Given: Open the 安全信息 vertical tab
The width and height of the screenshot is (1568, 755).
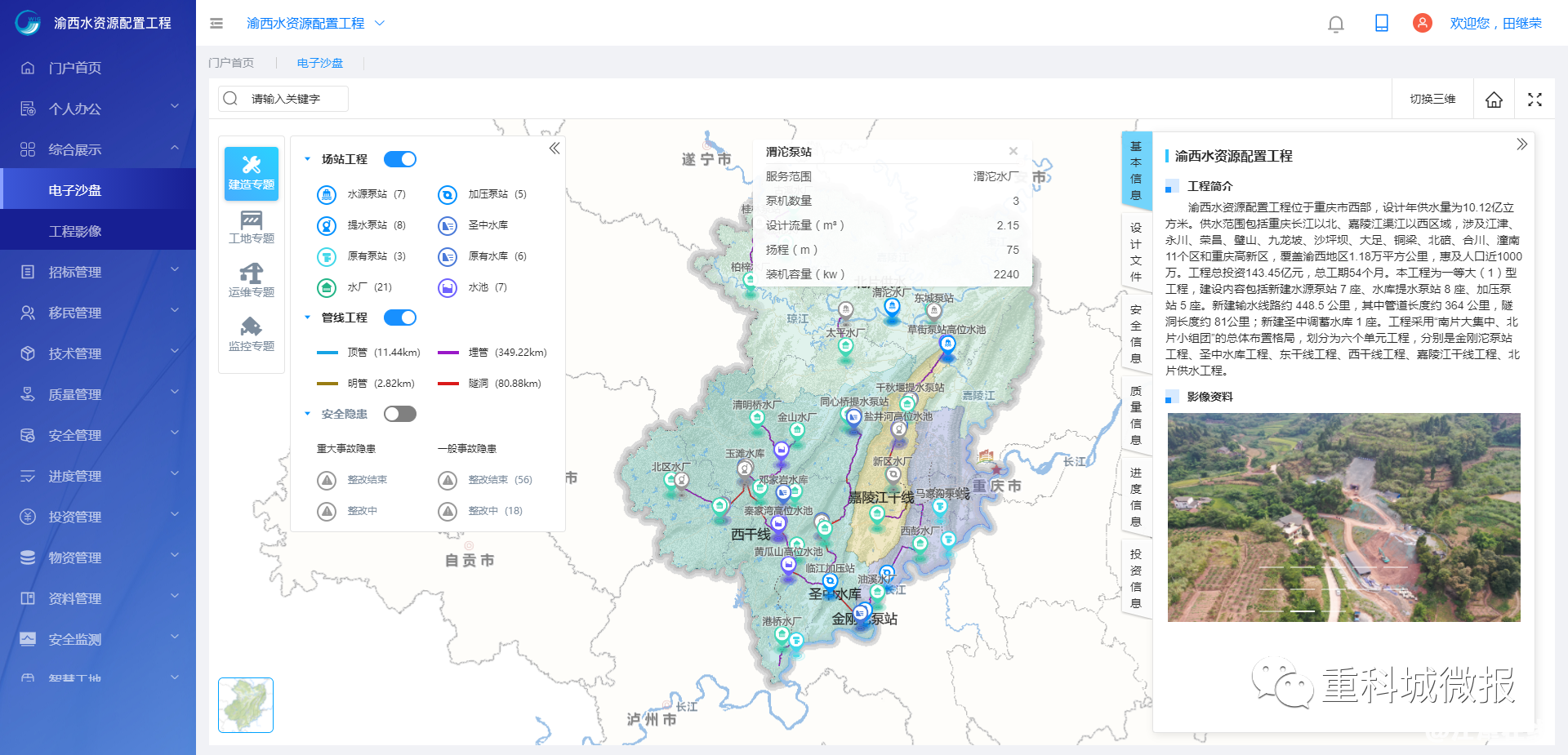Looking at the screenshot, I should (1136, 334).
